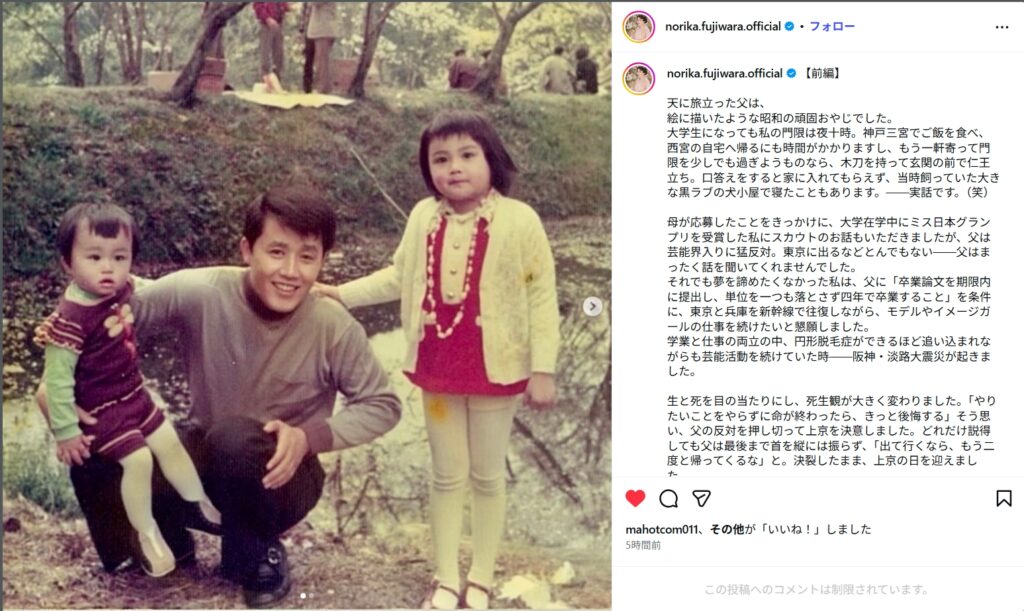Screen dimensions: 1024x611
Task: Click verified badge beside 【前編】 label
Action: point(791,74)
